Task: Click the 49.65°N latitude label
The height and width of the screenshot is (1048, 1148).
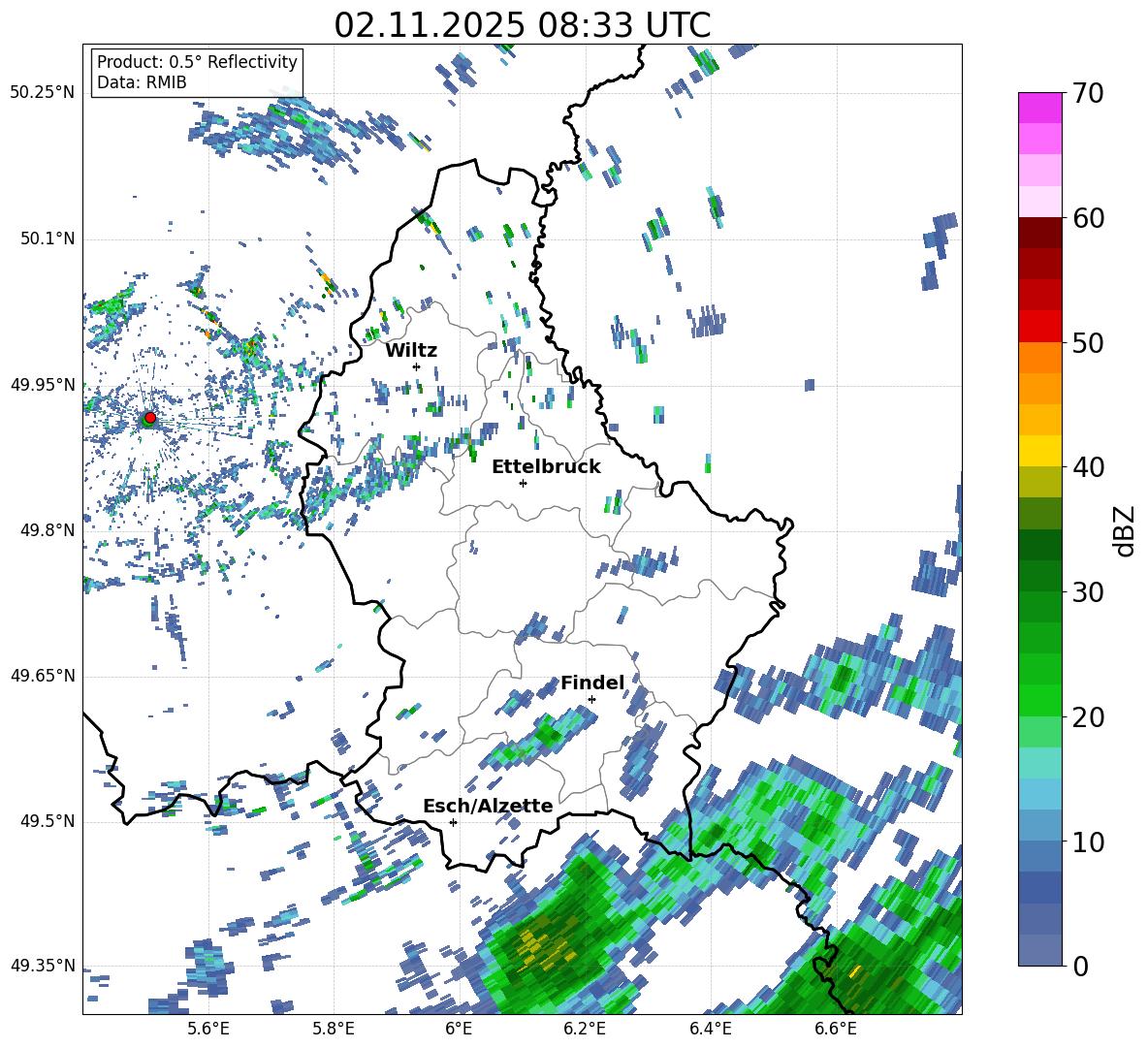Action: [x=43, y=676]
